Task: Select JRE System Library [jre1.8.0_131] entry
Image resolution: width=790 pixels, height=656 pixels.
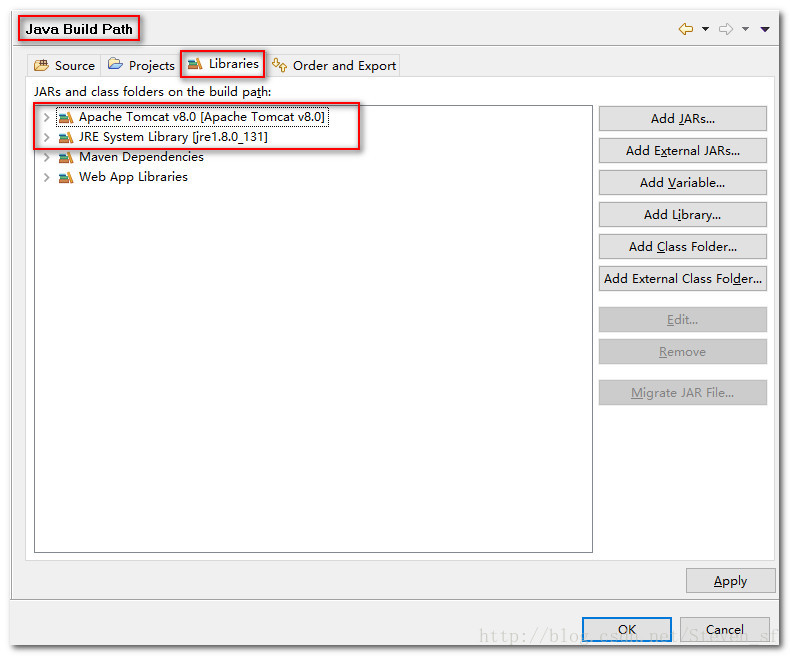Action: pyautogui.click(x=173, y=137)
